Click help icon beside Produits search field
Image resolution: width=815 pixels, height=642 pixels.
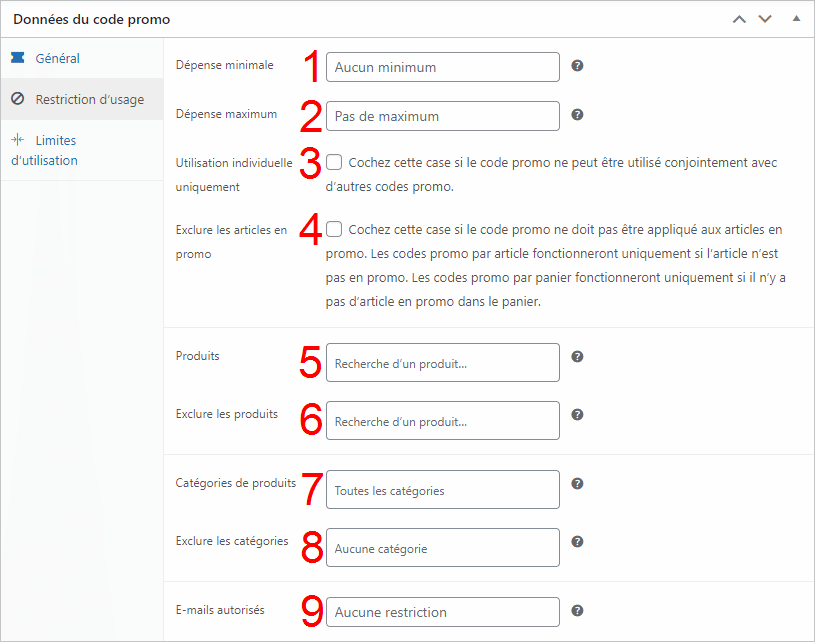[577, 357]
